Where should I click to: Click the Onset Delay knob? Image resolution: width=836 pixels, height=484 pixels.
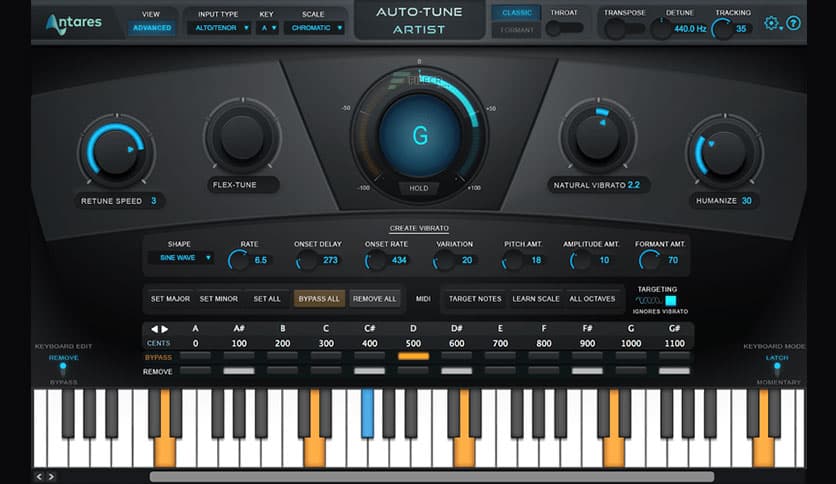307,260
